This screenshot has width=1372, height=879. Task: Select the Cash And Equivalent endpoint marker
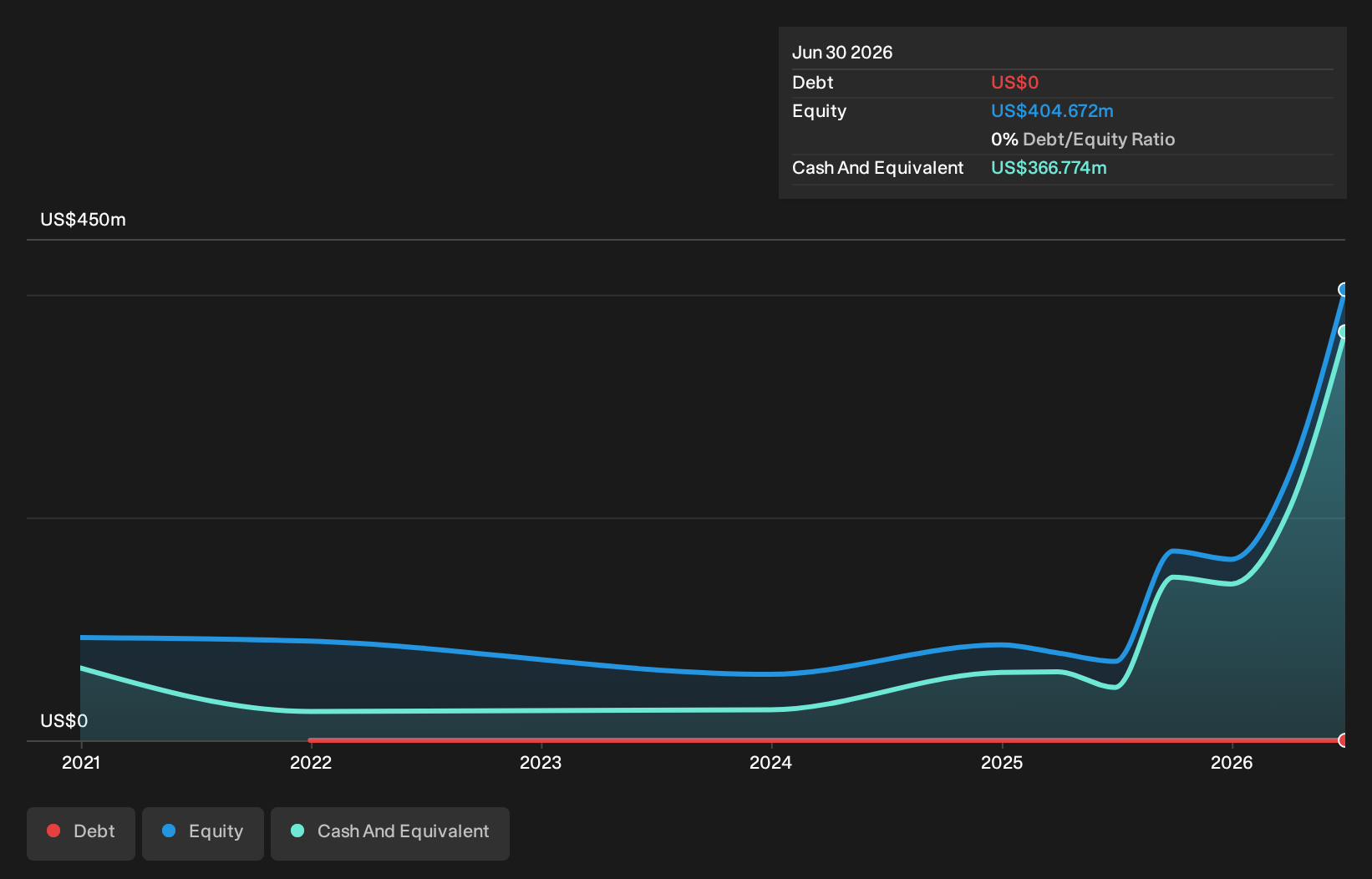point(1344,332)
